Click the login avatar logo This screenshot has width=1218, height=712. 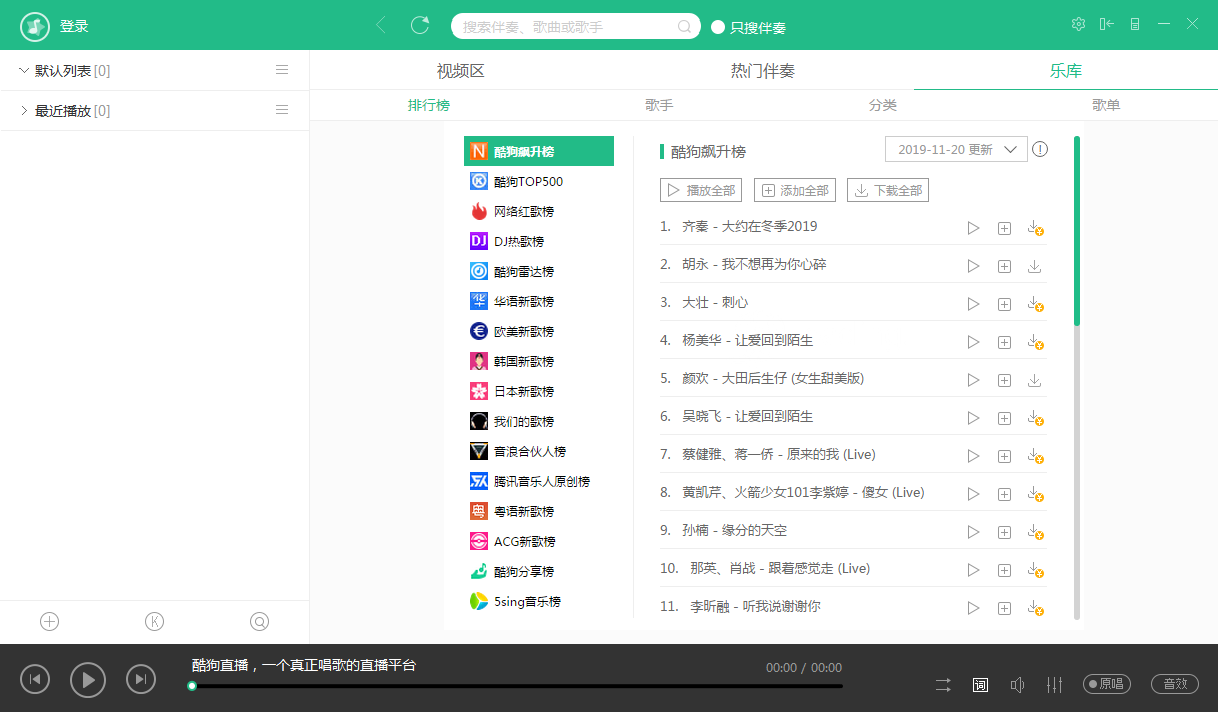point(35,26)
